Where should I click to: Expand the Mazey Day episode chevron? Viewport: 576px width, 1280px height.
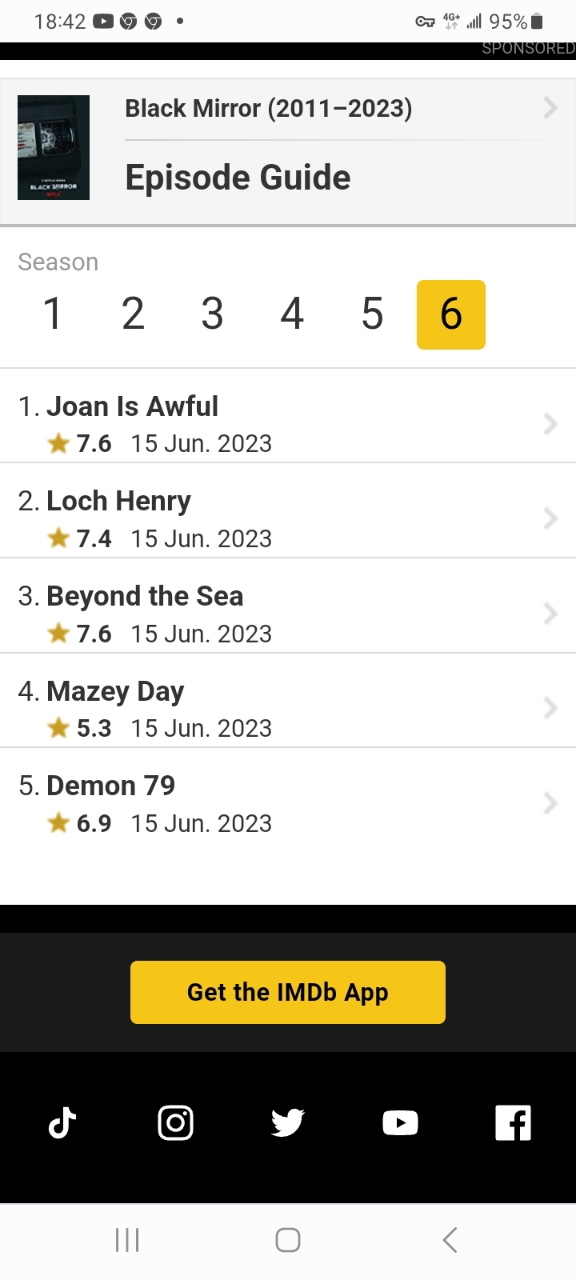[550, 708]
